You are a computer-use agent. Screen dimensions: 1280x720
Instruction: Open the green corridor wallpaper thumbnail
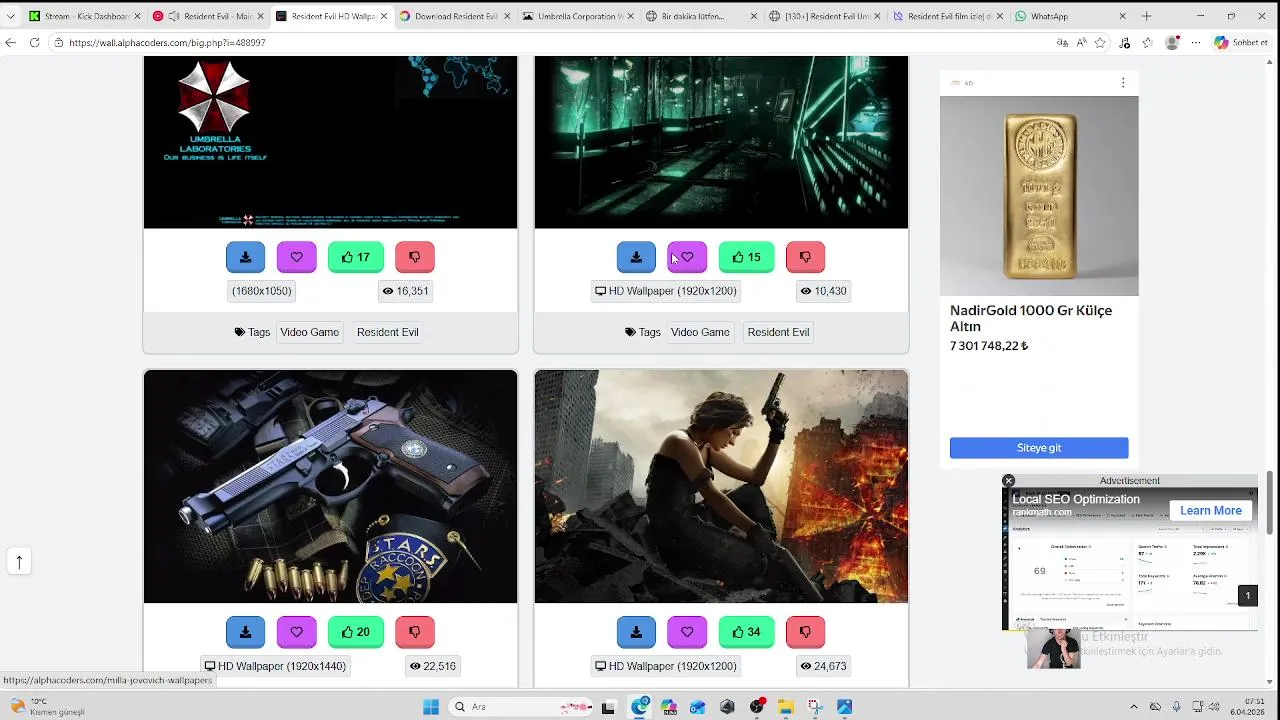click(x=721, y=142)
